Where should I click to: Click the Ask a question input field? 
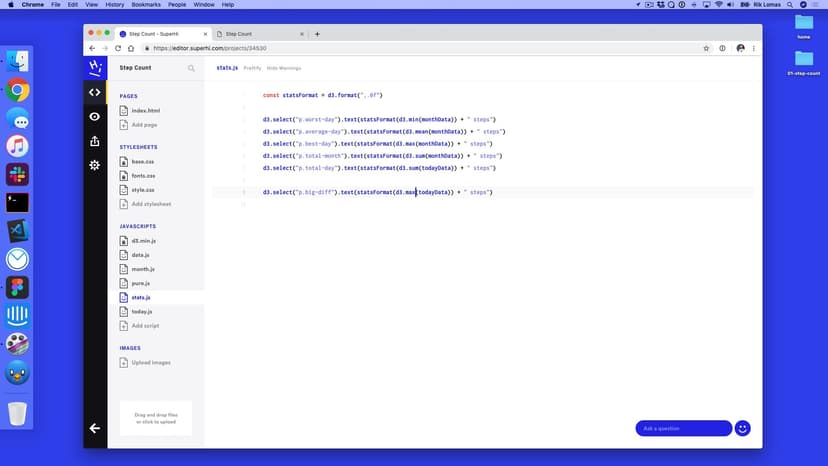683,428
